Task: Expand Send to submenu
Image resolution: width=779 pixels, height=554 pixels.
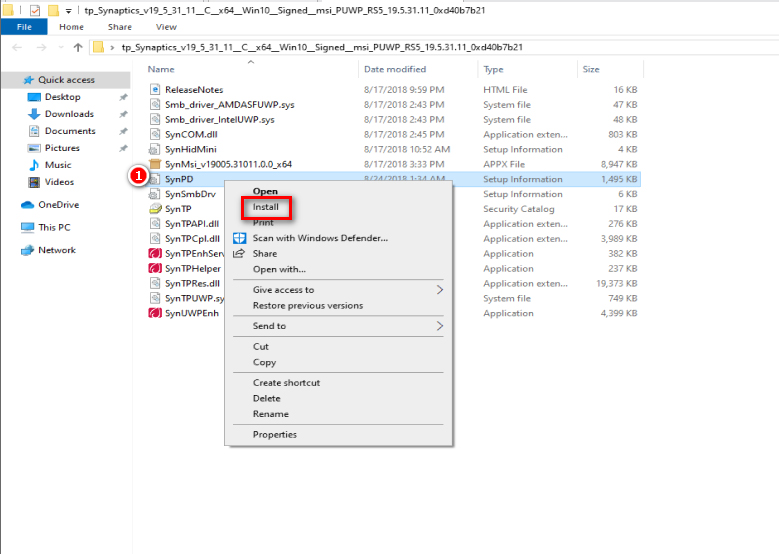Action: click(x=440, y=326)
